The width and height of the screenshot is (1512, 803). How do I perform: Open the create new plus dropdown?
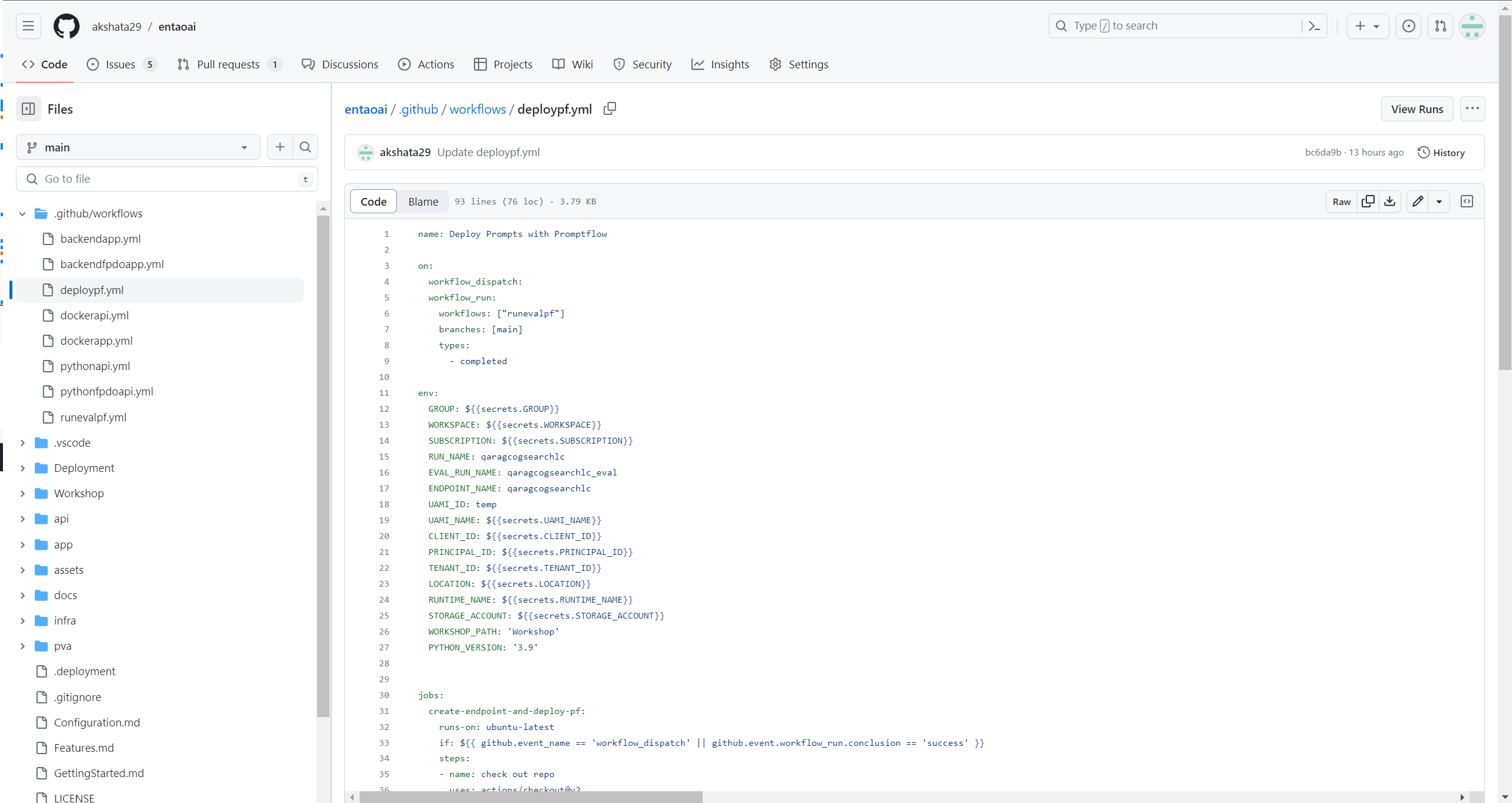click(1368, 26)
